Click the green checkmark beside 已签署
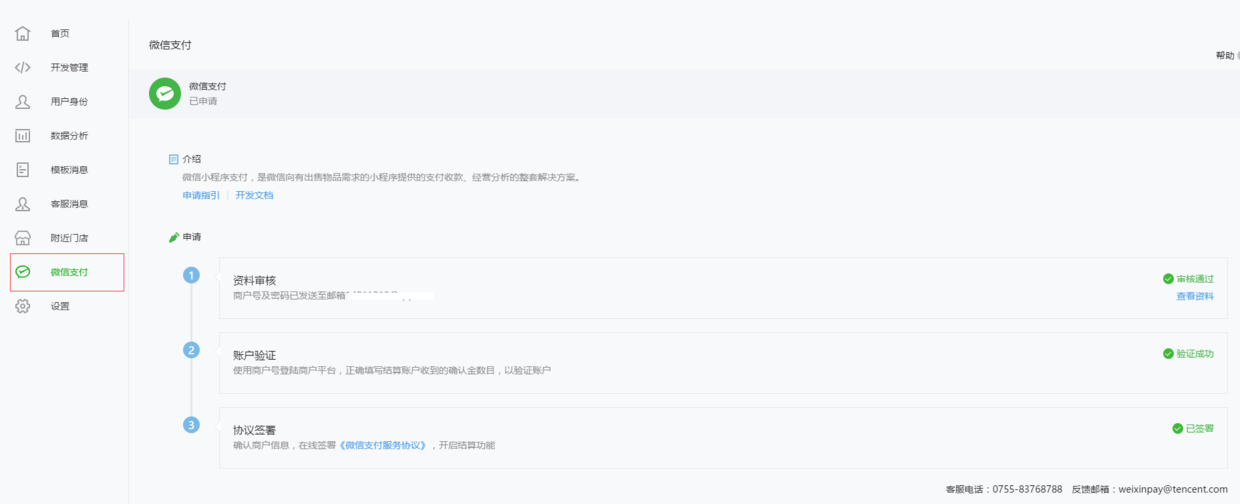The height and width of the screenshot is (504, 1240). (1177, 428)
